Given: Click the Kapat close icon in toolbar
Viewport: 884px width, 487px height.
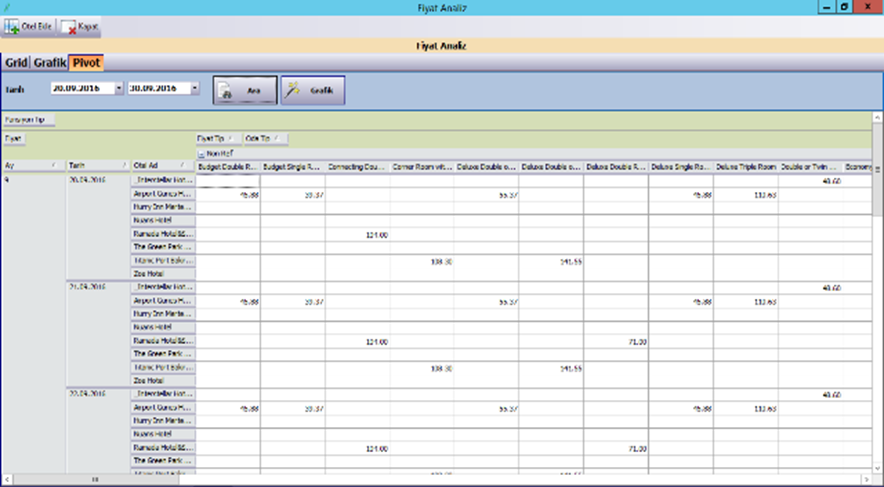Looking at the screenshot, I should pyautogui.click(x=69, y=27).
